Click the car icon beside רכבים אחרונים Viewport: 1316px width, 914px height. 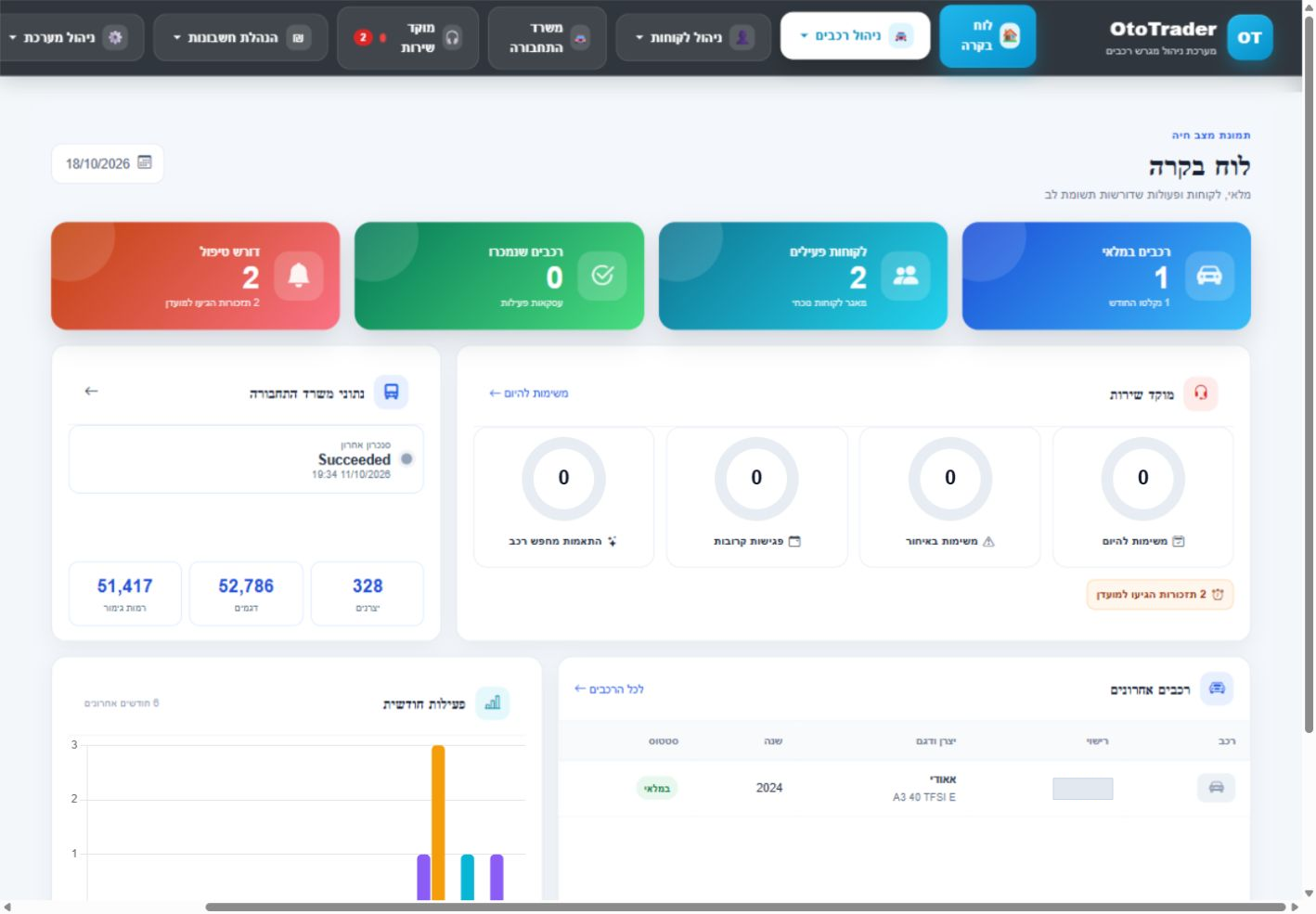click(1217, 689)
